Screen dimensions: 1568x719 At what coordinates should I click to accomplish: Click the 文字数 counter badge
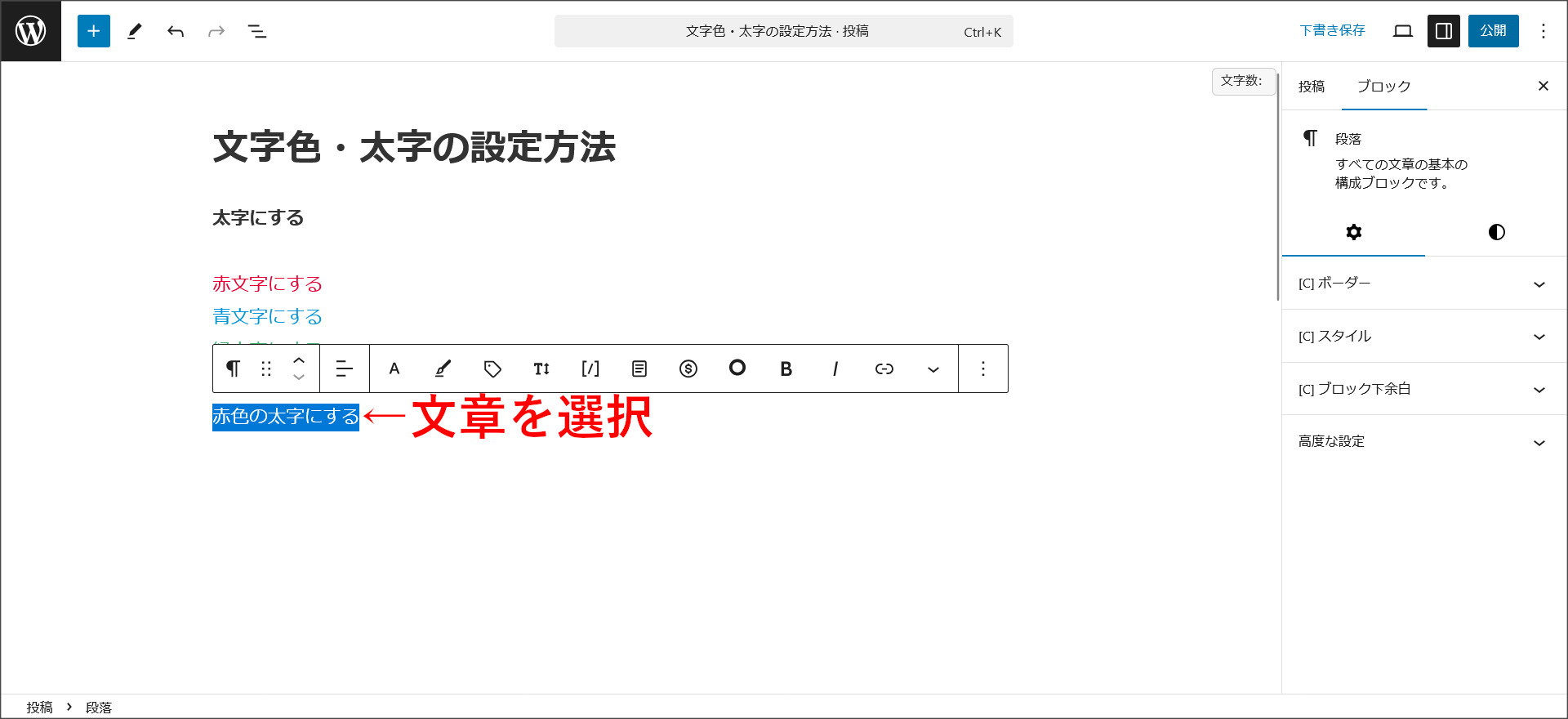point(1242,81)
